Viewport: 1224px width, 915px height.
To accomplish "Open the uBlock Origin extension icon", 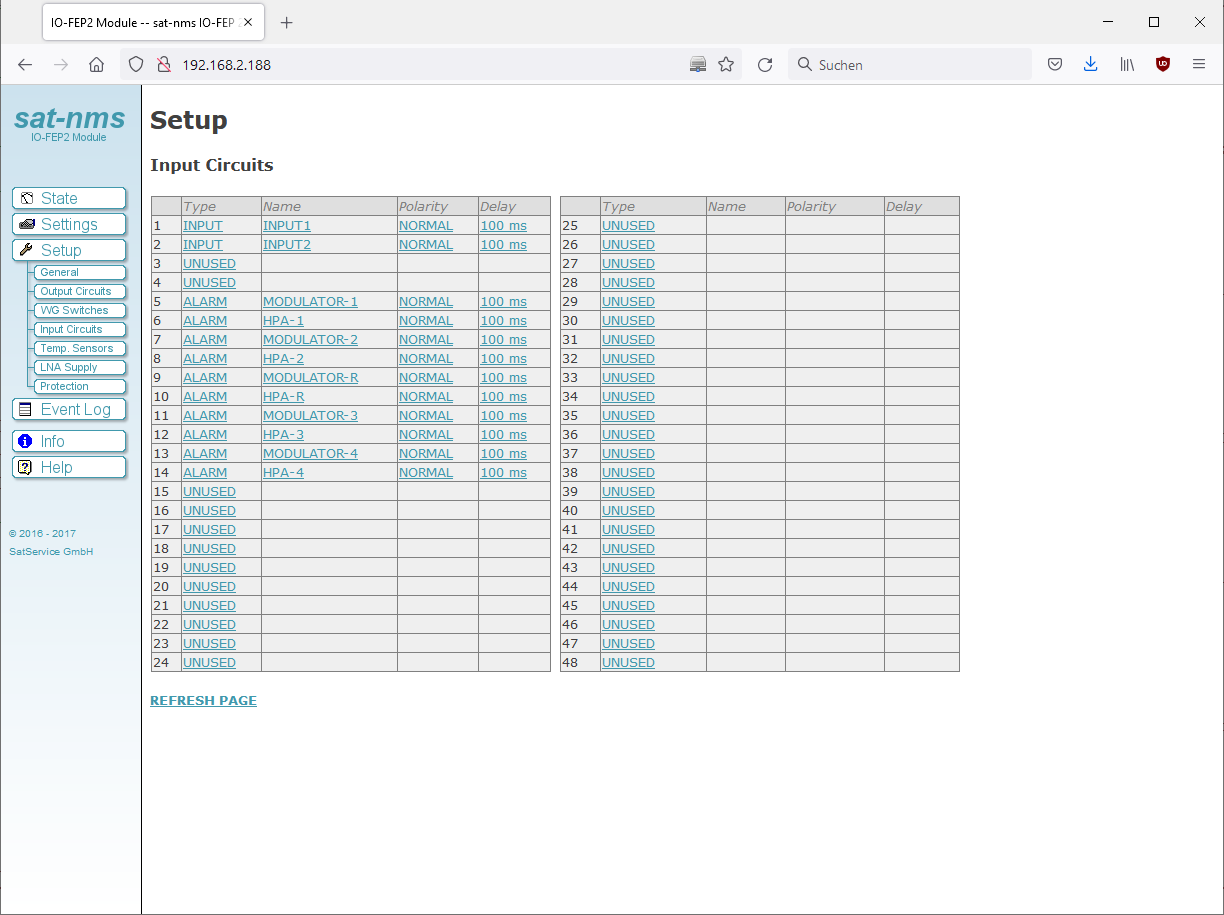I will click(x=1162, y=65).
